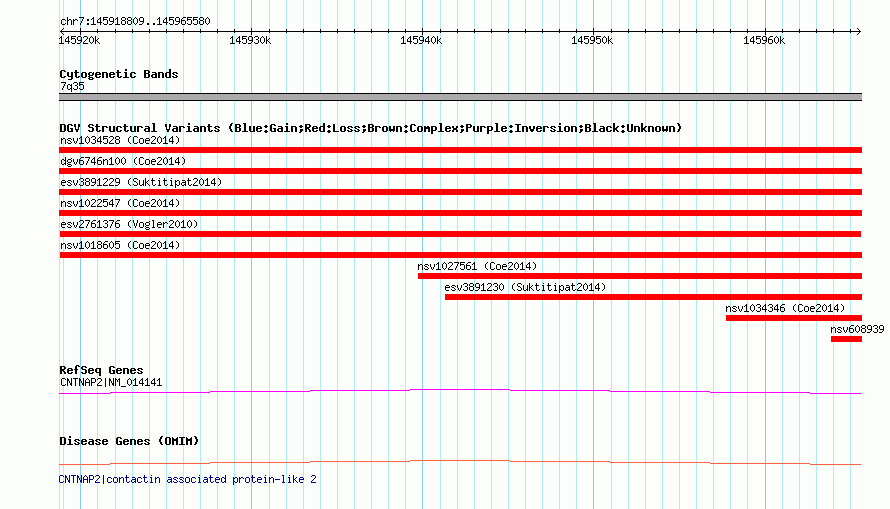Click the 145960k ruler position marker
Viewport: 890px width, 509px height.
(764, 40)
